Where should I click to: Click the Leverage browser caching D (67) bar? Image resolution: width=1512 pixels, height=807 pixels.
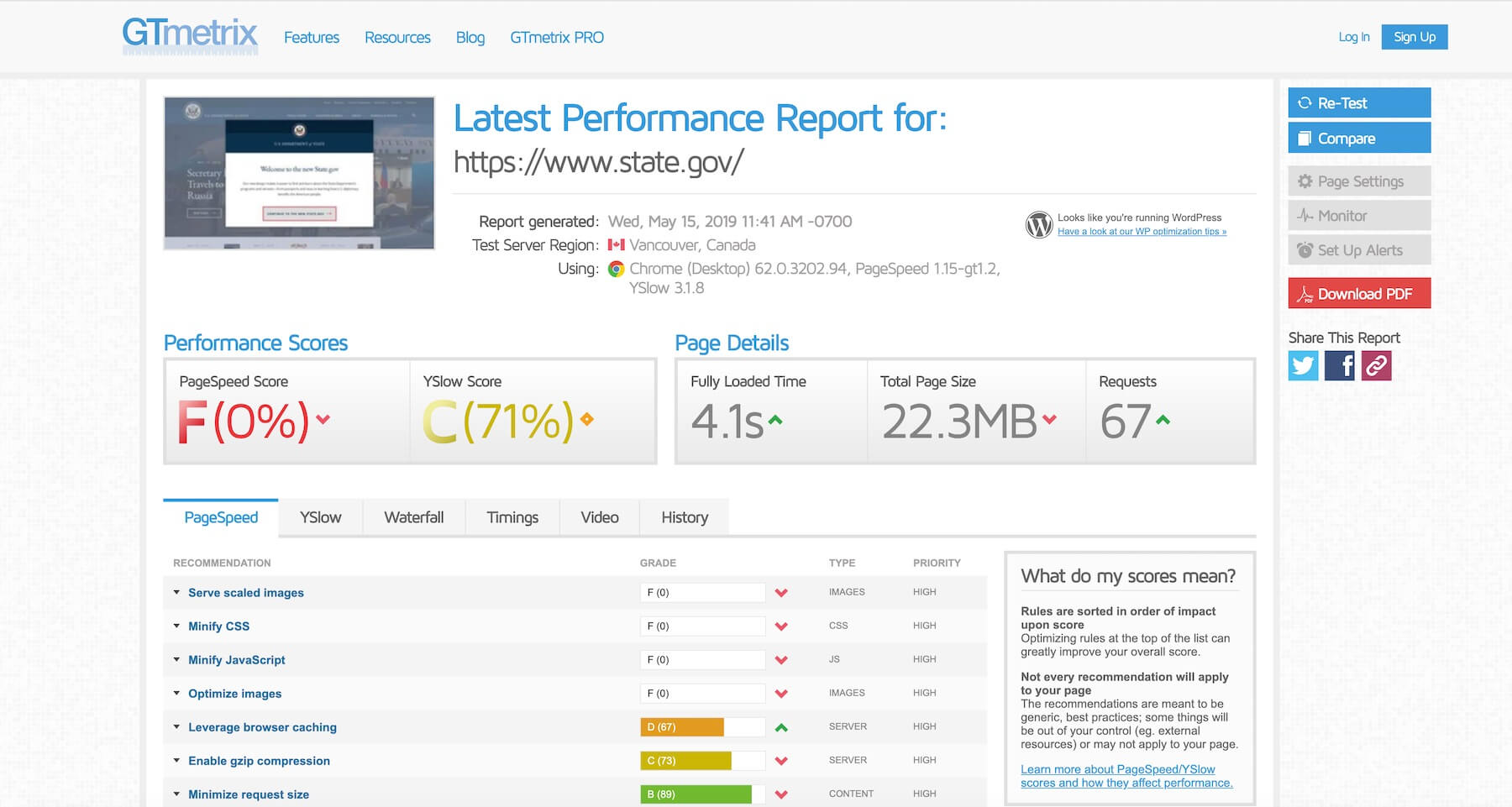(x=702, y=727)
